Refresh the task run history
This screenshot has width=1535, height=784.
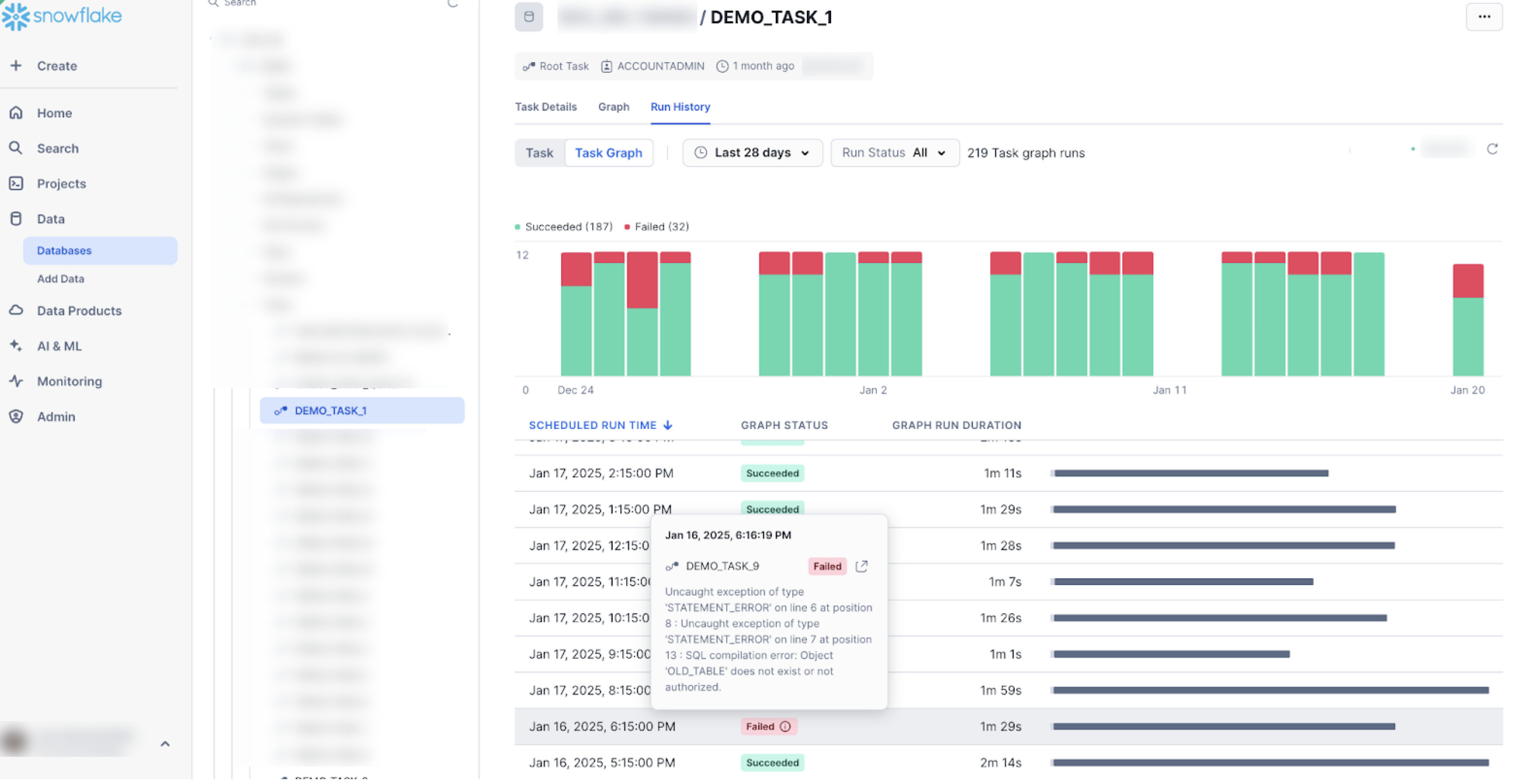coord(1493,149)
